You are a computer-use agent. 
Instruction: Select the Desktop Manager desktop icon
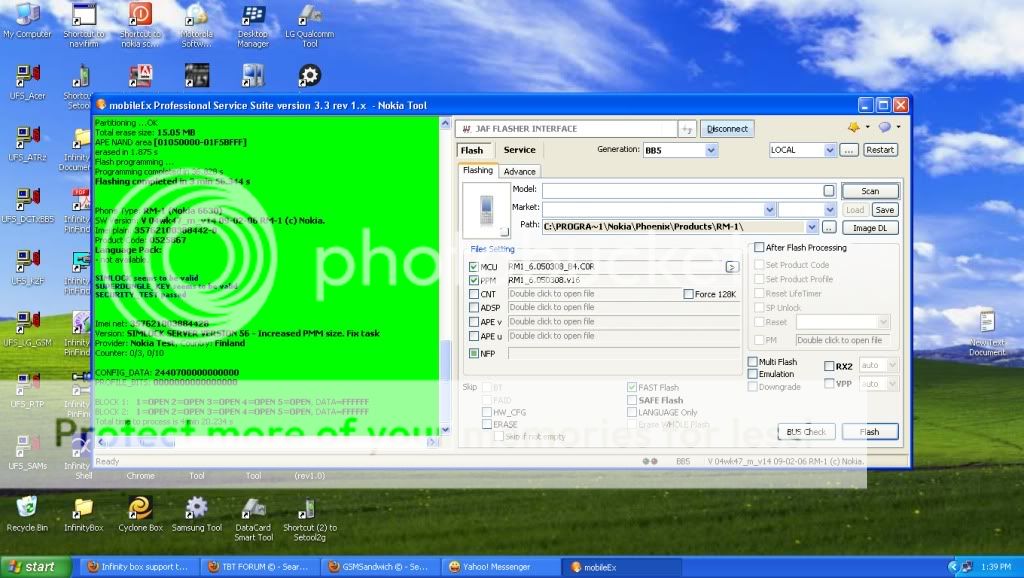[x=253, y=25]
